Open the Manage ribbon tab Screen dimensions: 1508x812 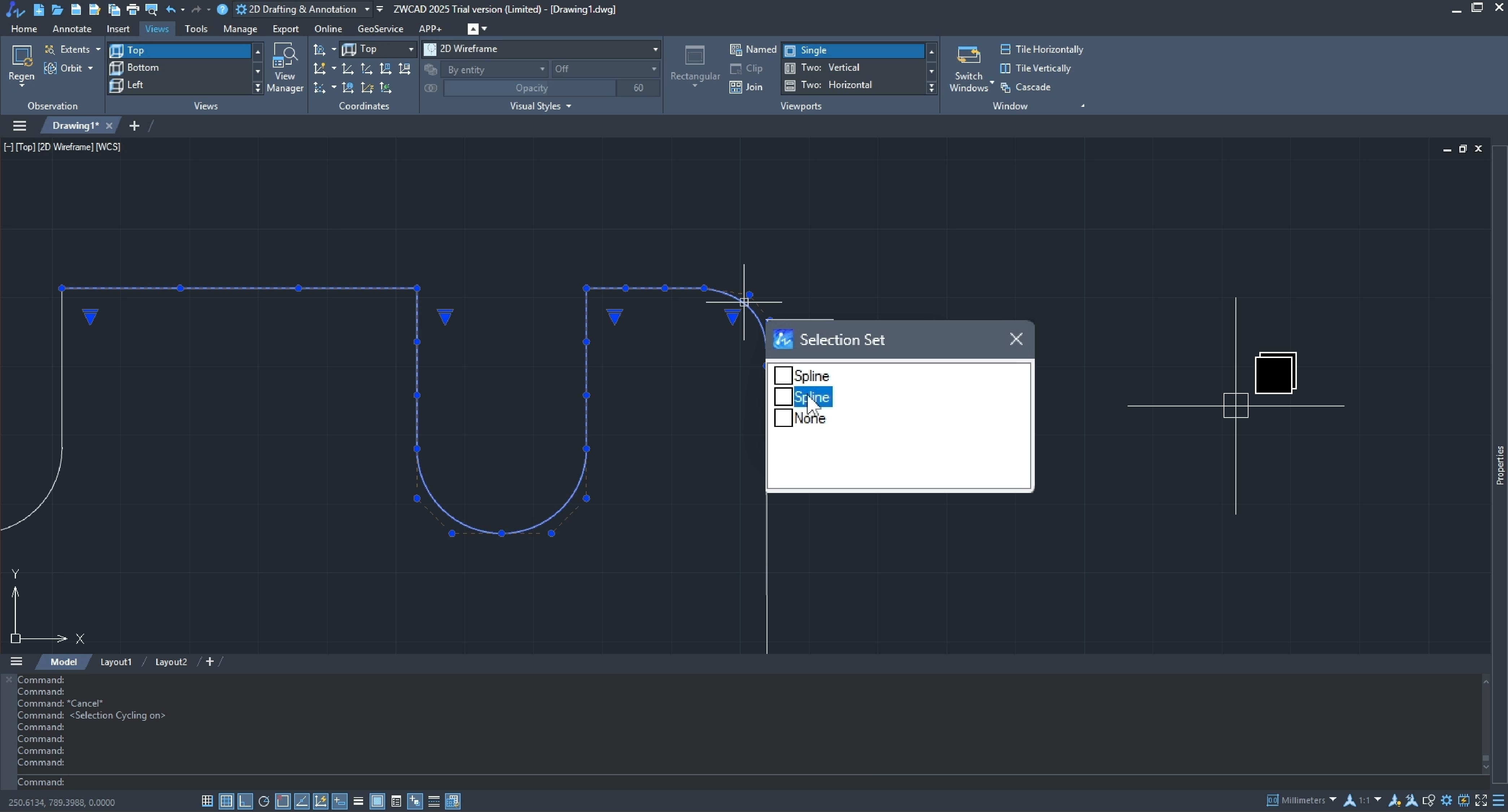240,29
